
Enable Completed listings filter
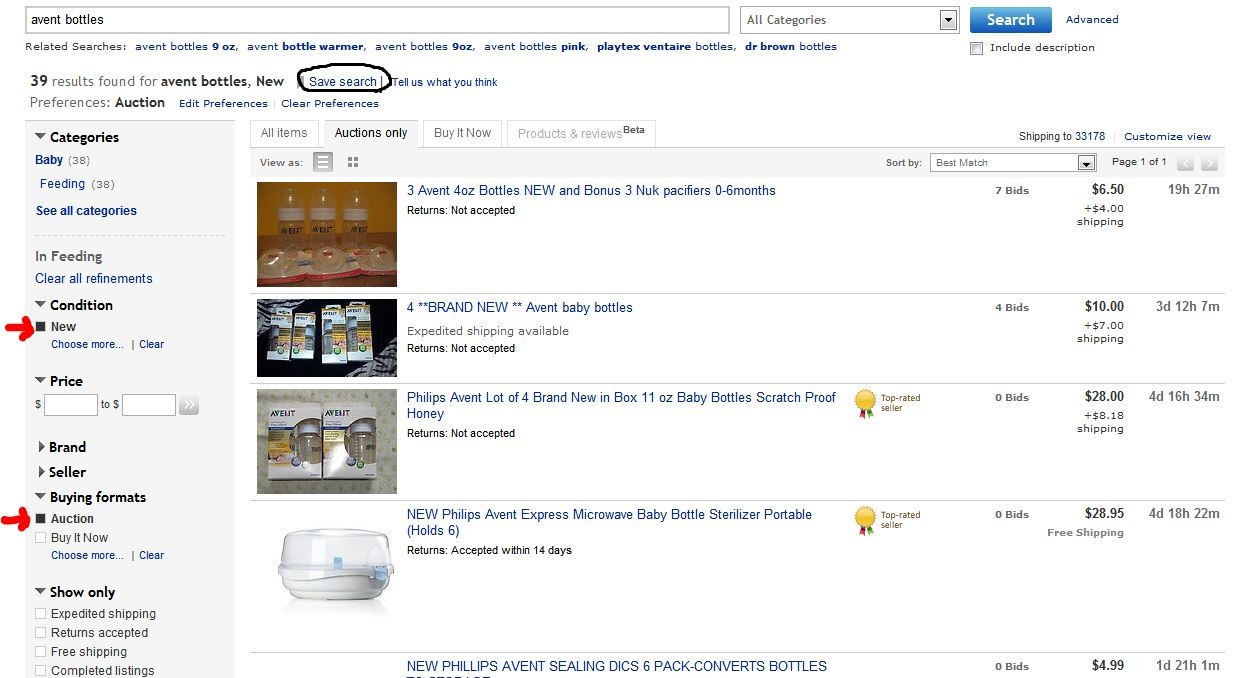click(41, 671)
